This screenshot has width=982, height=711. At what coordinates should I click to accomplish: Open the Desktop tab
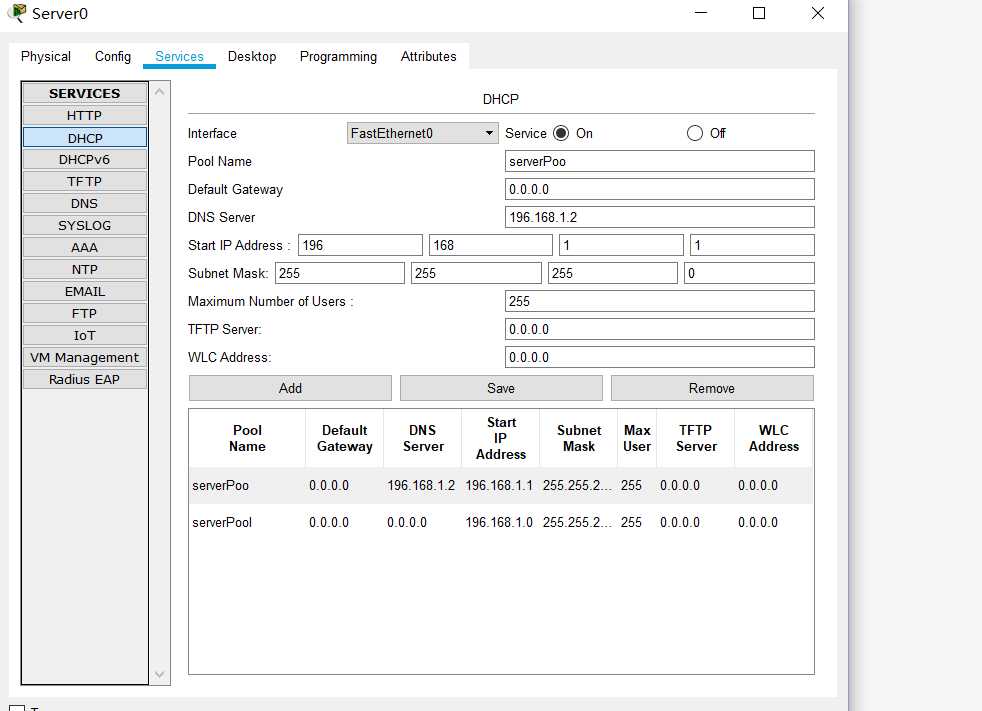point(252,56)
